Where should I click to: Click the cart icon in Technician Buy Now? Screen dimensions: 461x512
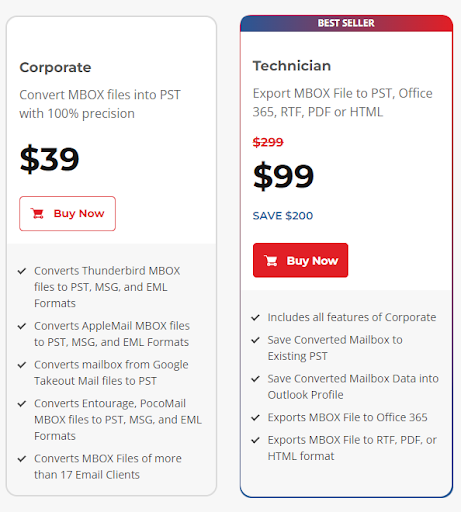click(271, 260)
